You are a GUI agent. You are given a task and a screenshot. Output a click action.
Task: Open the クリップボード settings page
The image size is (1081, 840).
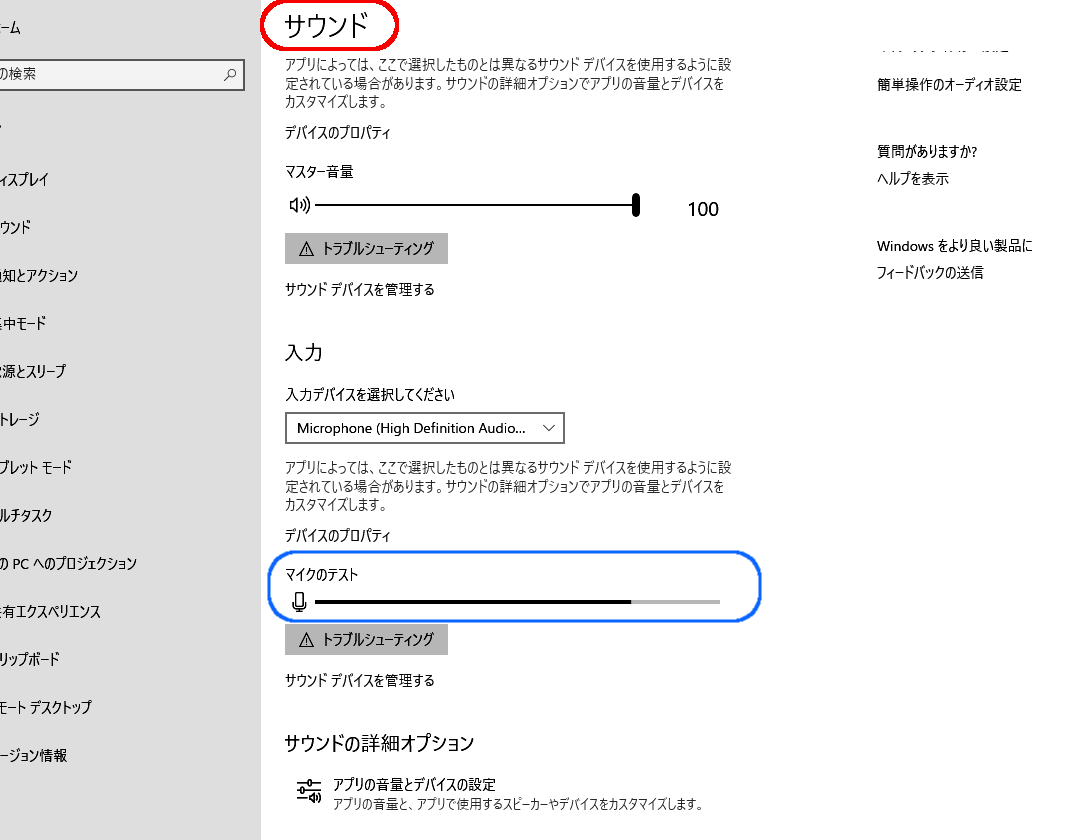click(28, 659)
